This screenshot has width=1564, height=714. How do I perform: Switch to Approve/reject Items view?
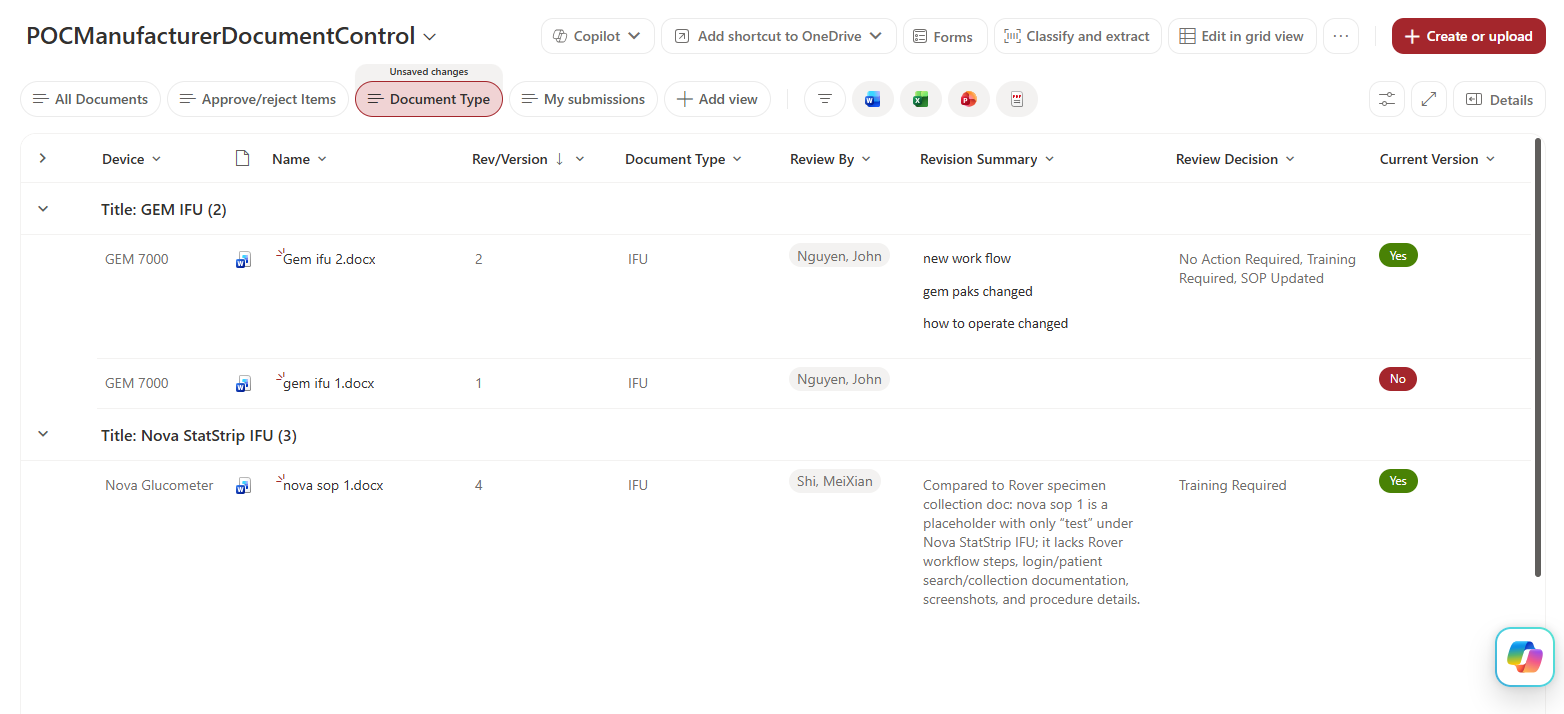click(x=258, y=99)
